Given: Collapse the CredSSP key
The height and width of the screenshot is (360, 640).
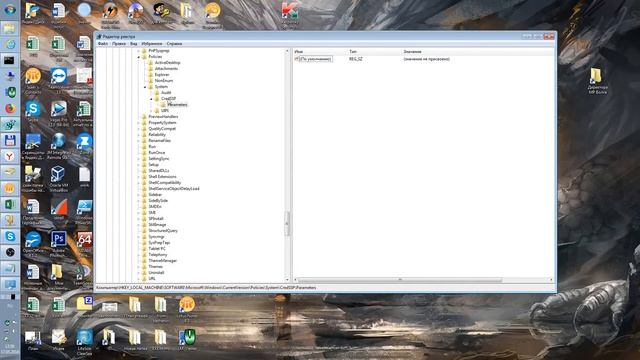Looking at the screenshot, I should [151, 99].
